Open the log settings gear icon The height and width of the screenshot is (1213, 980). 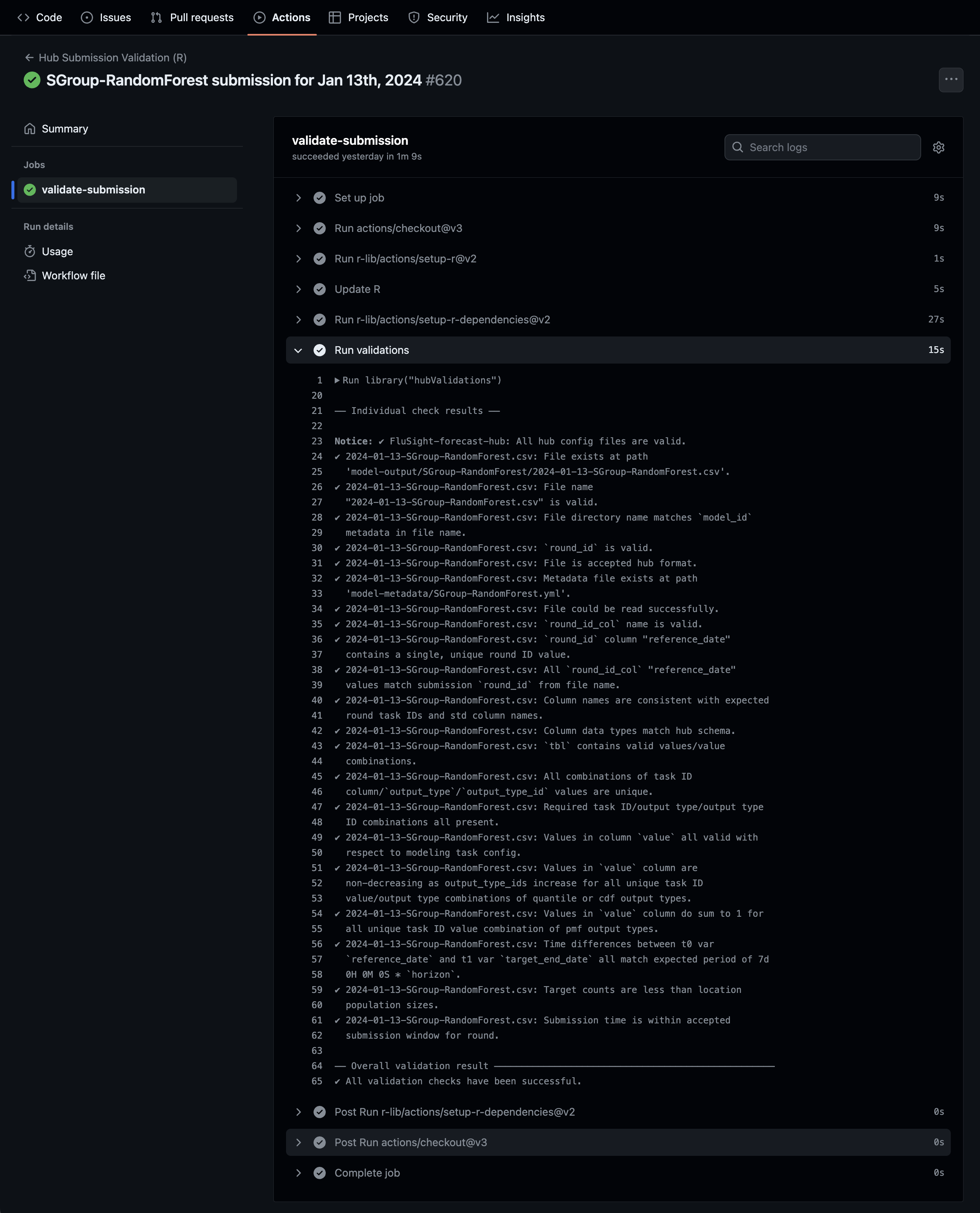pos(938,147)
